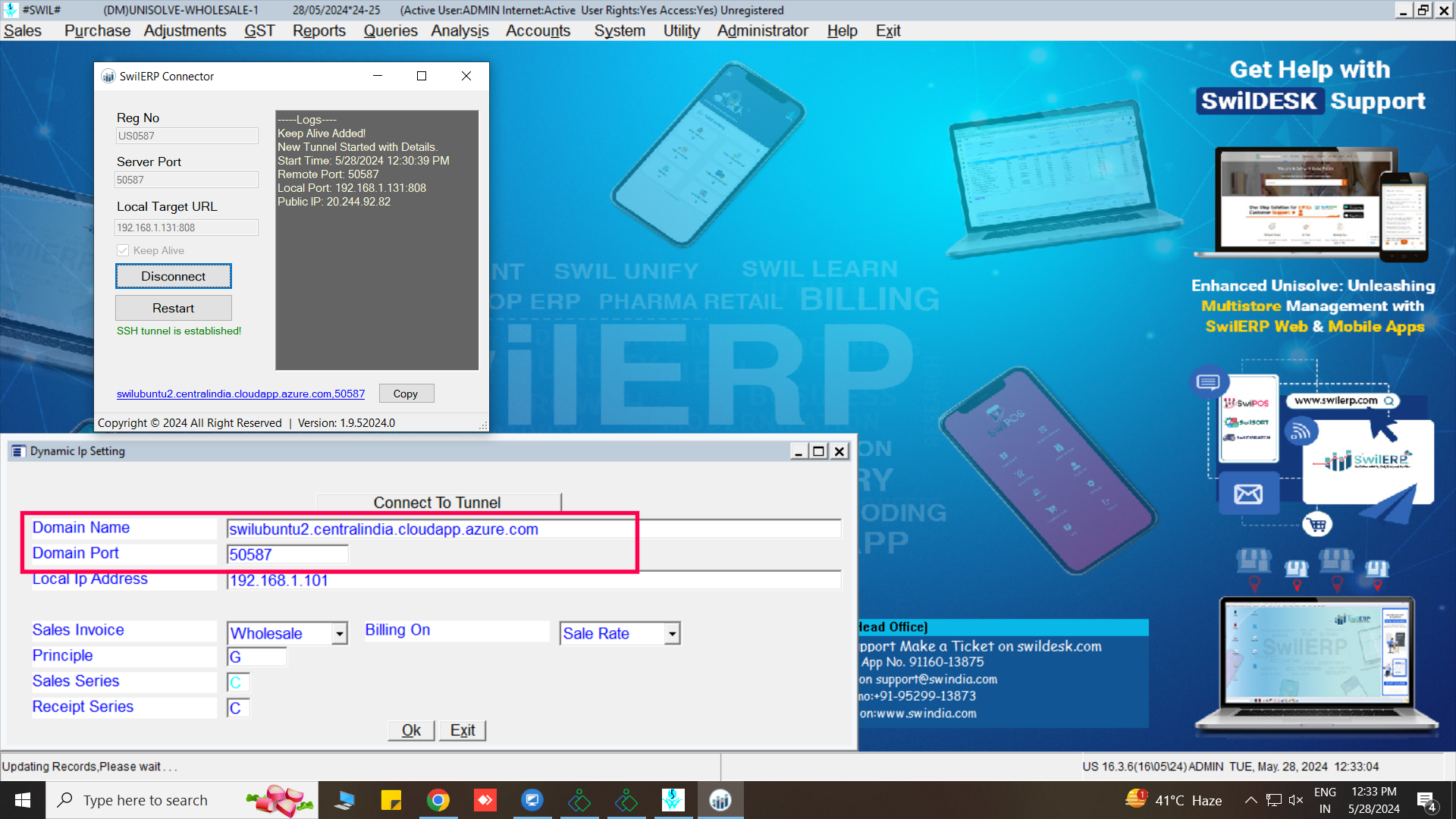Open SwilERP Connector from the taskbar

[x=720, y=800]
